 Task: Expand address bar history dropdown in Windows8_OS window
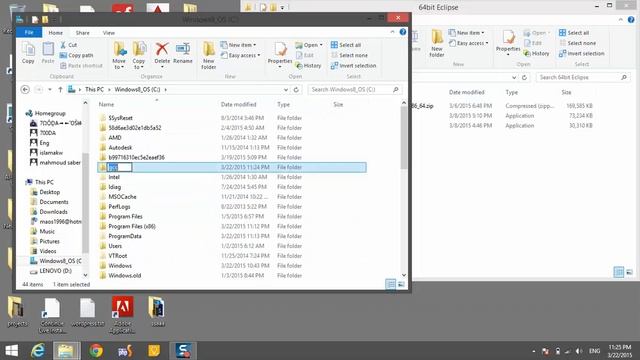pos(286,89)
